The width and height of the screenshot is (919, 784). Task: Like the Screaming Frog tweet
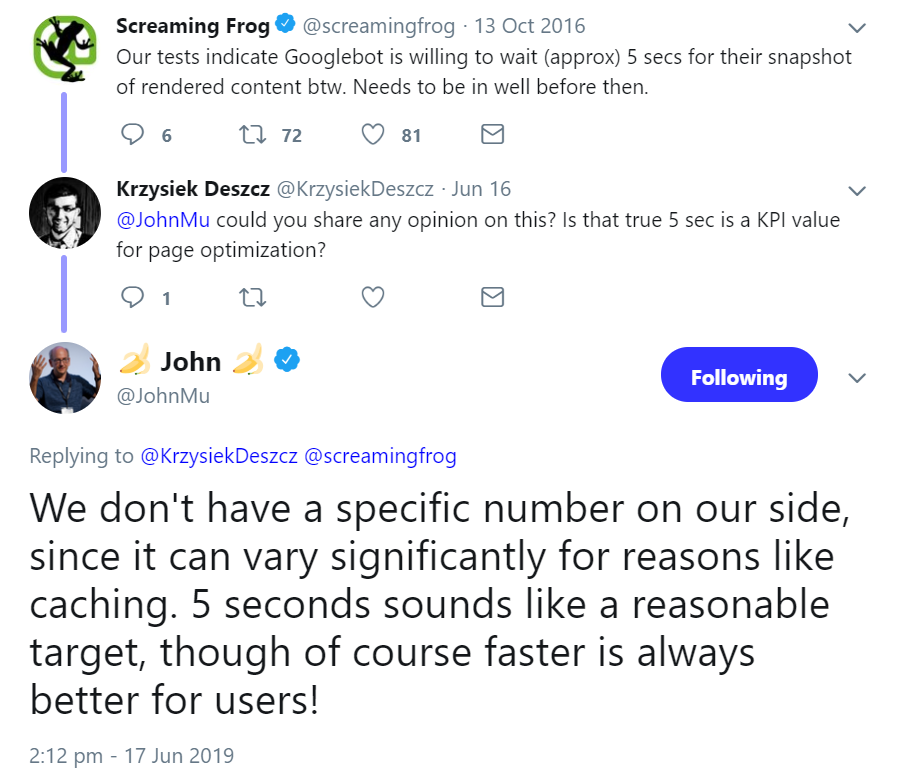pos(373,135)
